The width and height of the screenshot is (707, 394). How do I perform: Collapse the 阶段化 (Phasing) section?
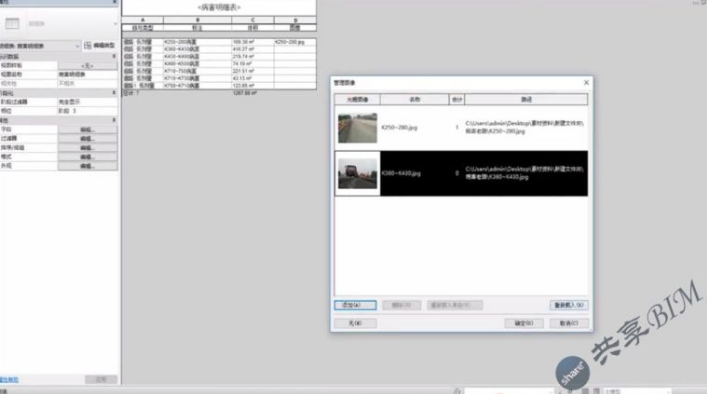pyautogui.click(x=114, y=92)
